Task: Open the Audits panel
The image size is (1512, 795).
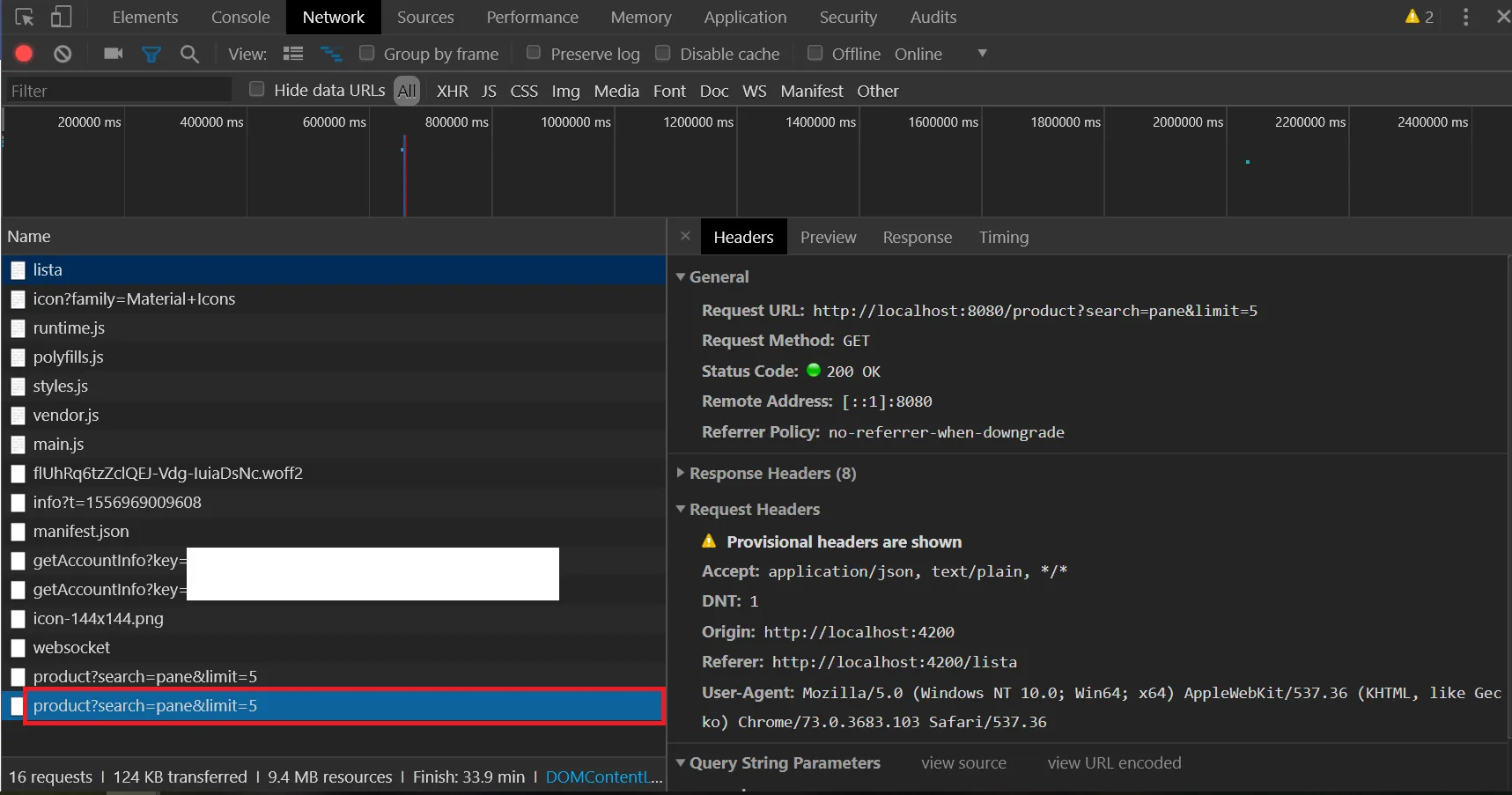Action: tap(933, 17)
